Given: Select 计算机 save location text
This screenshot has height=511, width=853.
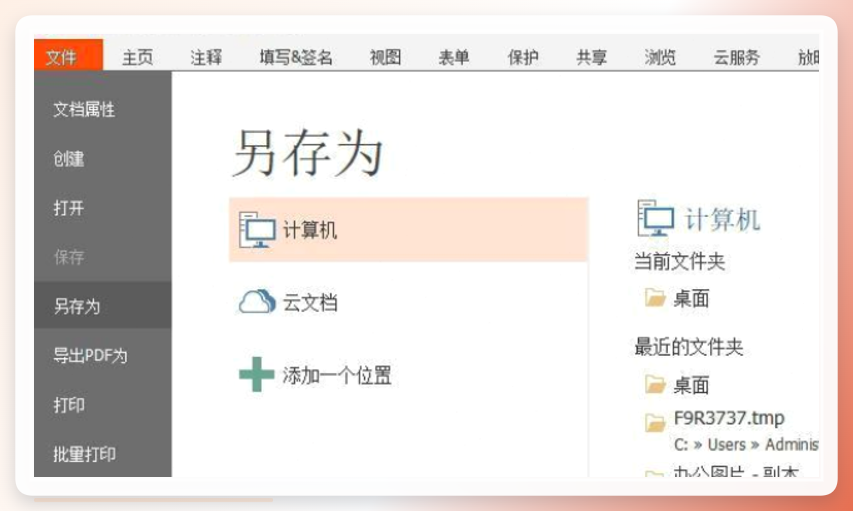Looking at the screenshot, I should coord(310,230).
